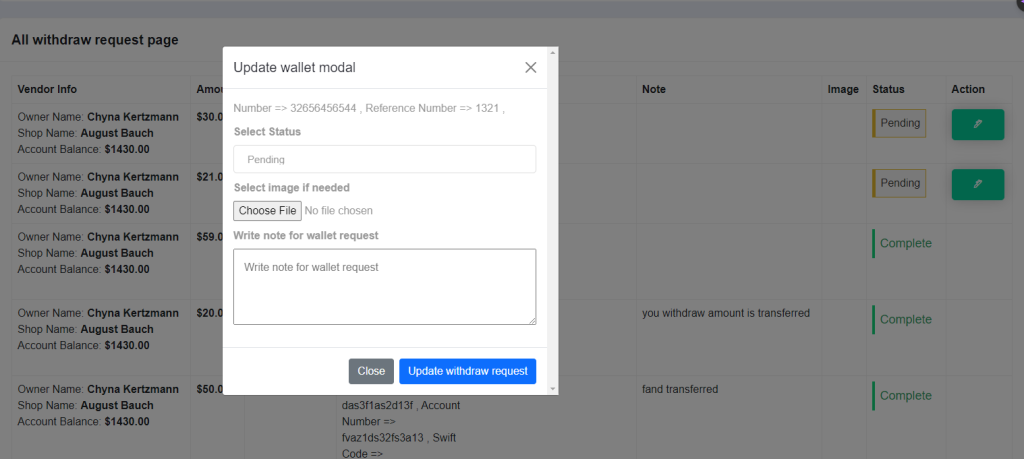The image size is (1024, 459).
Task: Click the $50.0 amount cell
Action: (210, 389)
